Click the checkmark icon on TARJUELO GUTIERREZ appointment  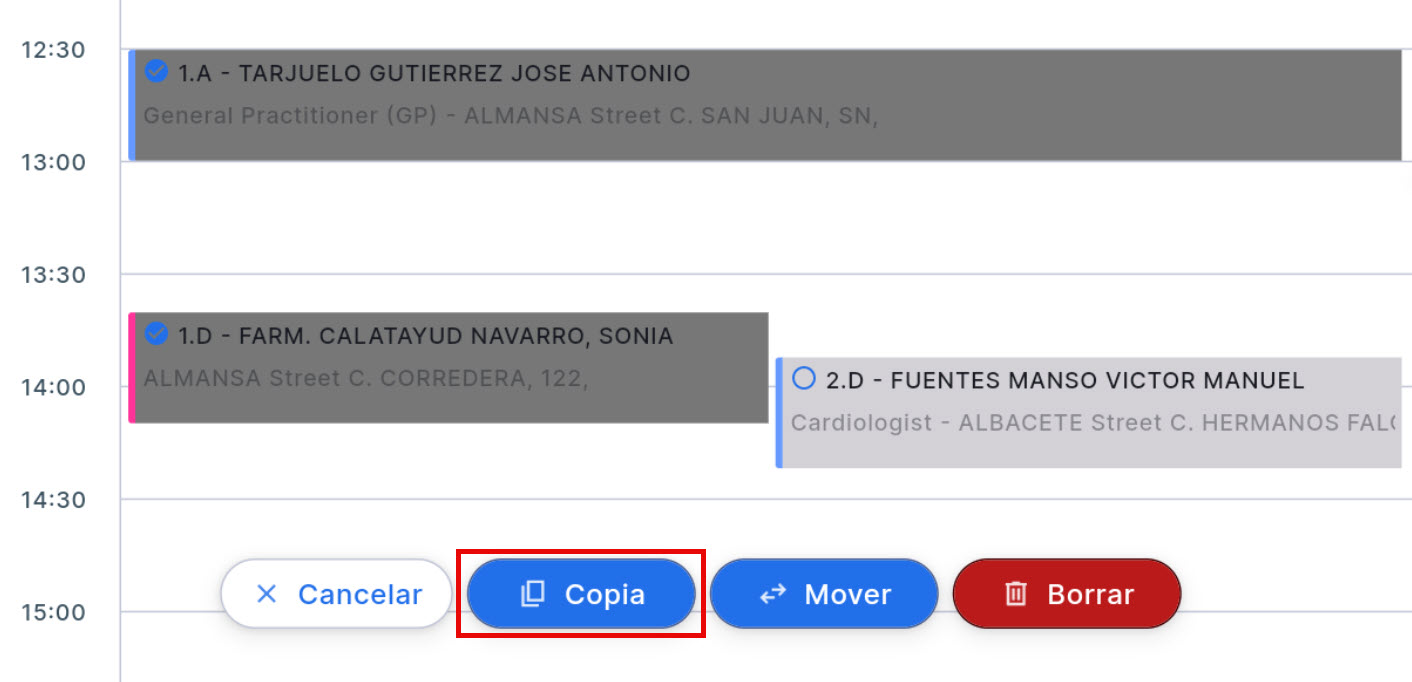(158, 72)
